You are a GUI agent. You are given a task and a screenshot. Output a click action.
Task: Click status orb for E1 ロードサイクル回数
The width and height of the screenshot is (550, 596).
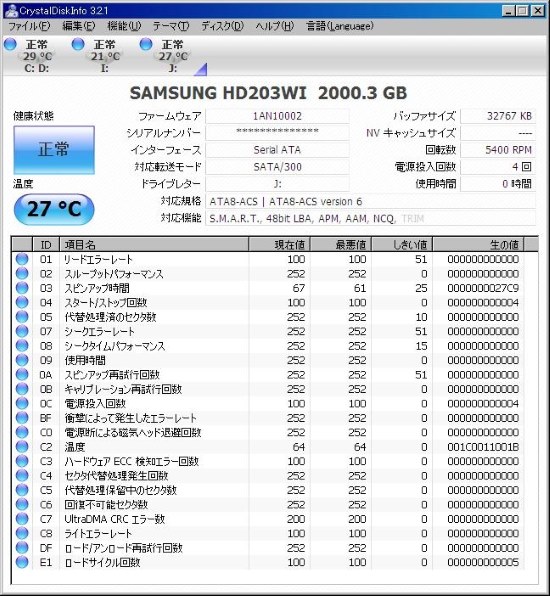click(x=22, y=562)
